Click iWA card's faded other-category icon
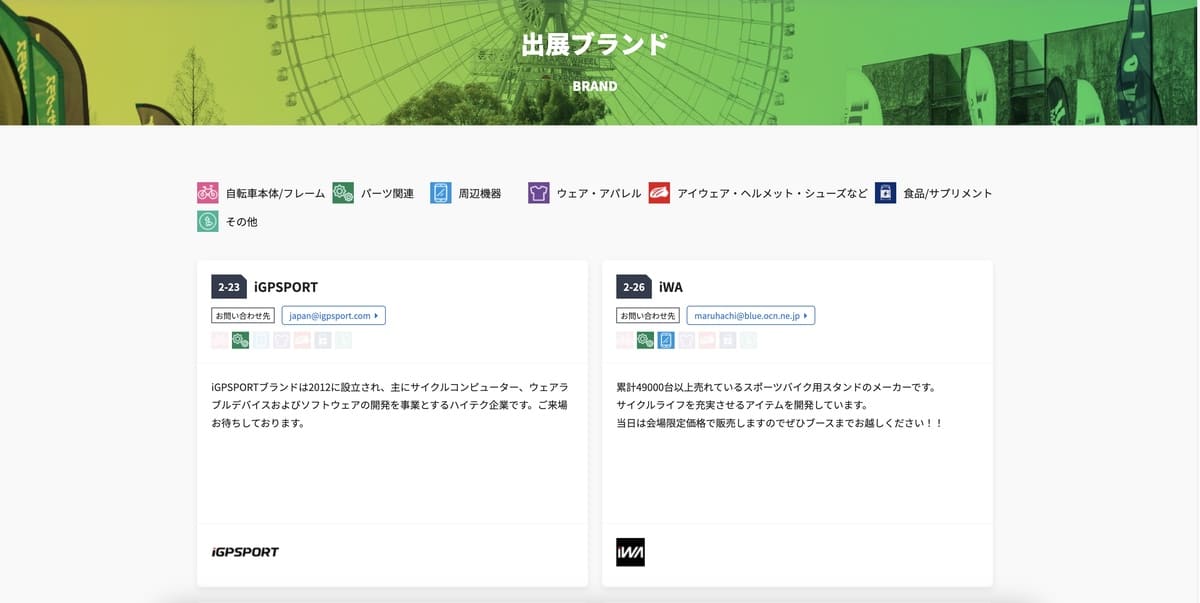 (748, 340)
